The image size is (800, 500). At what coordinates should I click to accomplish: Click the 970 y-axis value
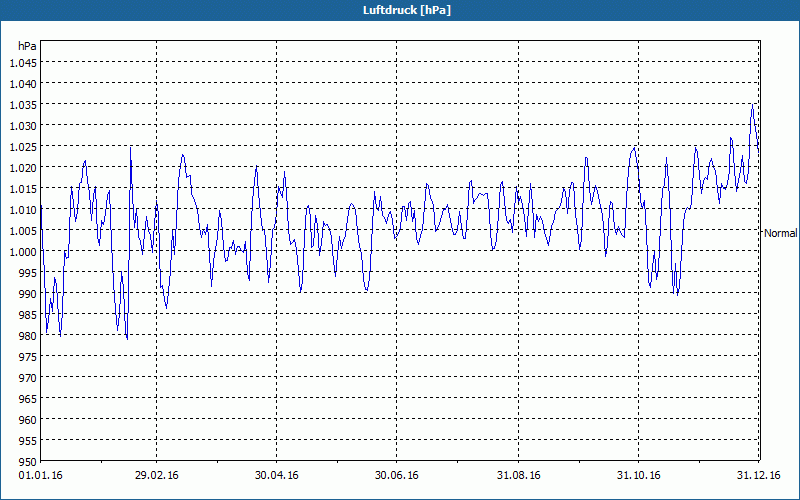point(29,378)
